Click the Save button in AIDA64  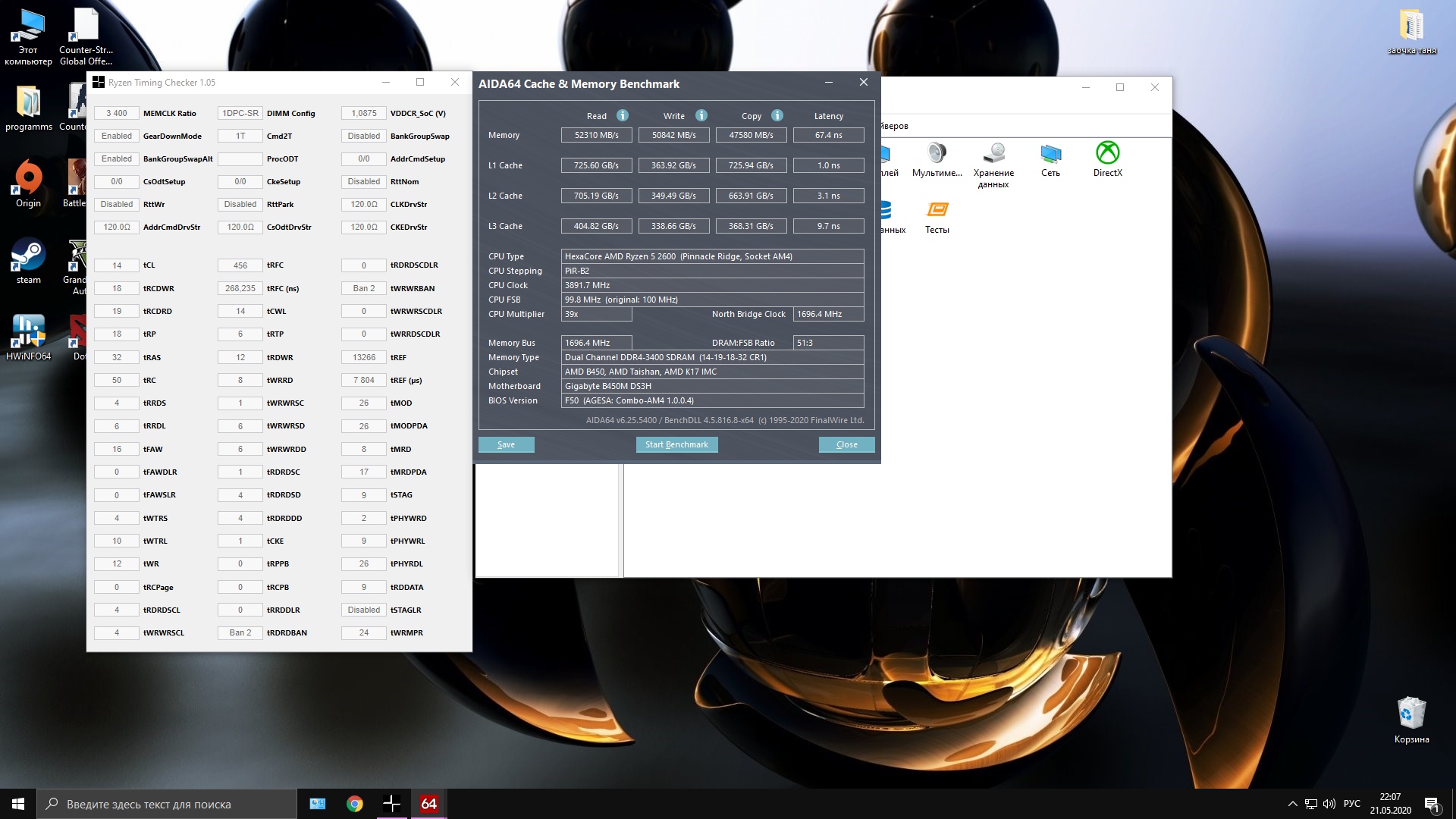tap(506, 445)
